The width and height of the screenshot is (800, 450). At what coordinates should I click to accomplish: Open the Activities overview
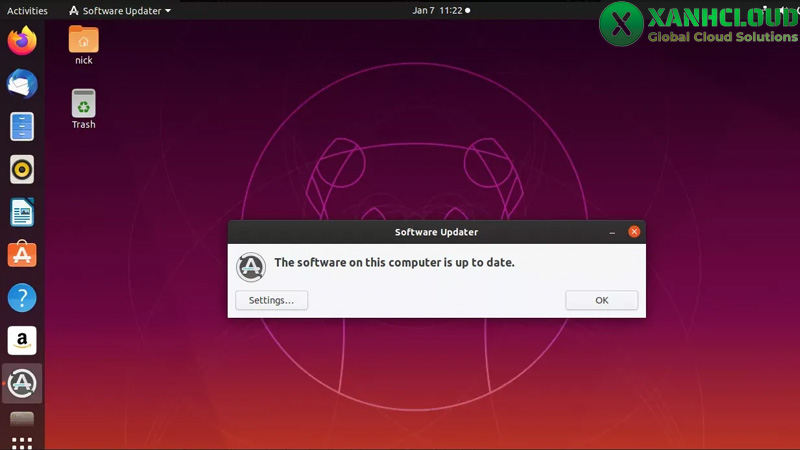(x=27, y=10)
